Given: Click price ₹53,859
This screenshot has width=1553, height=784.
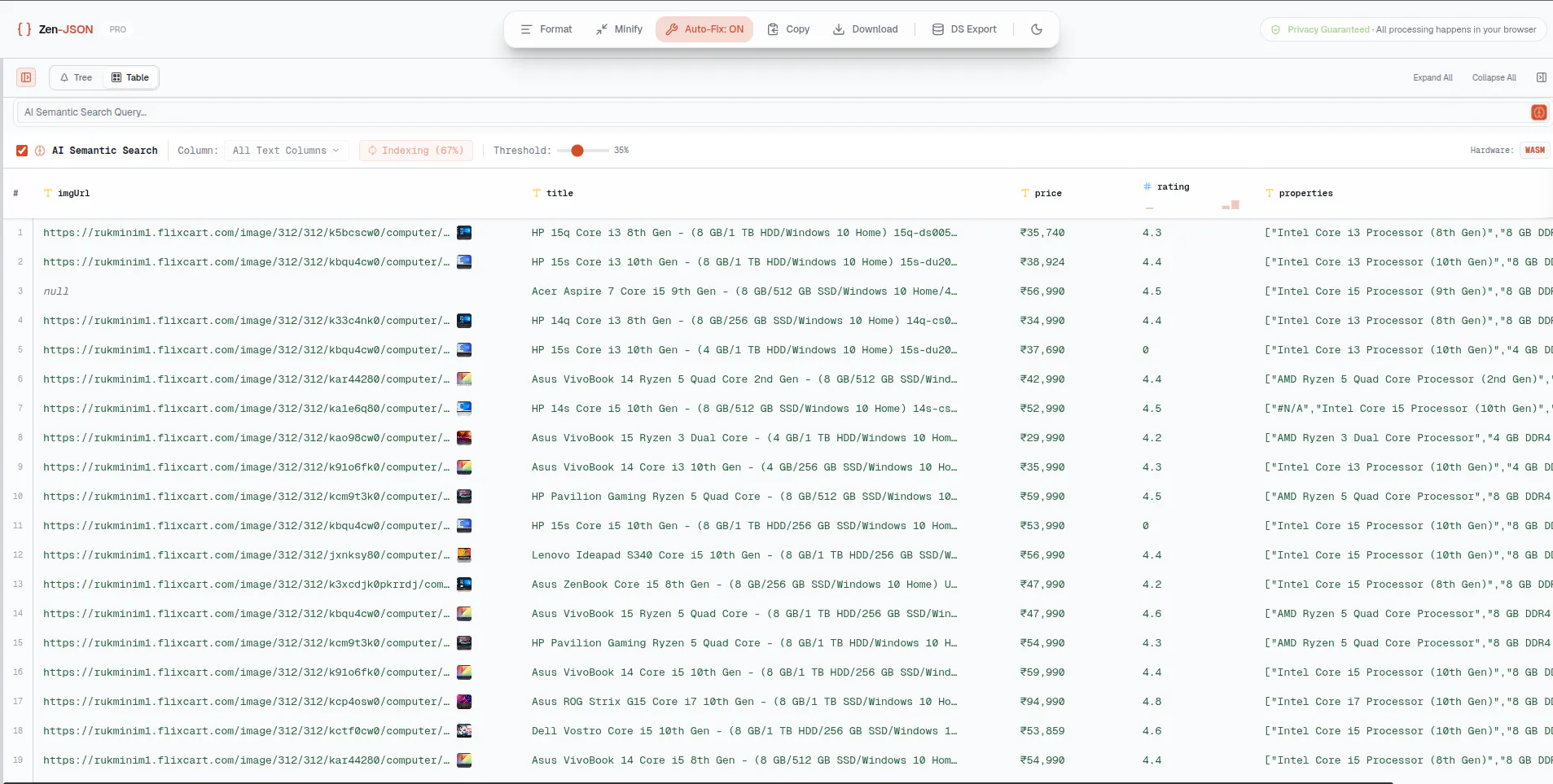Looking at the screenshot, I should click(x=1042, y=731).
